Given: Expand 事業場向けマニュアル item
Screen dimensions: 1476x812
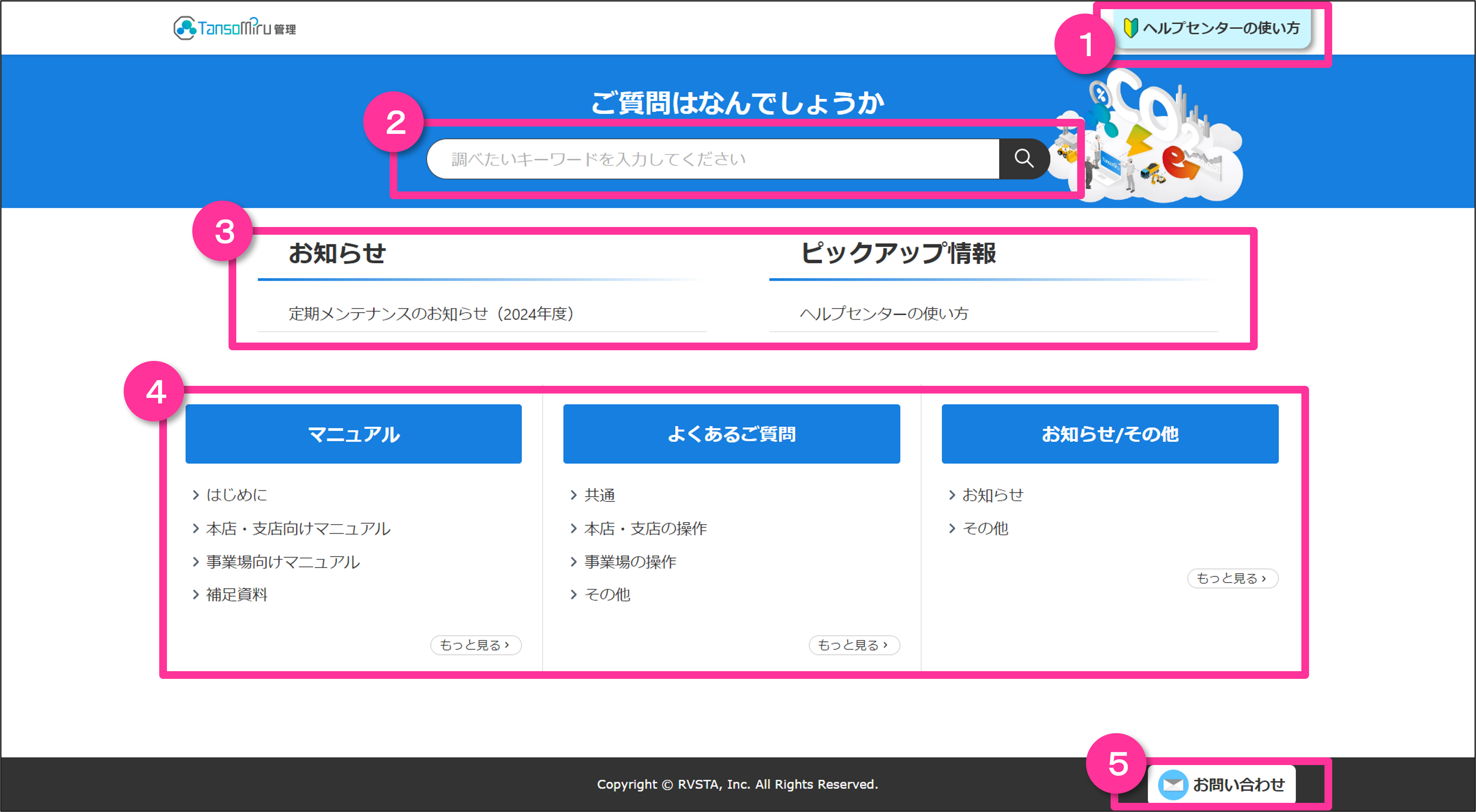Looking at the screenshot, I should [283, 562].
